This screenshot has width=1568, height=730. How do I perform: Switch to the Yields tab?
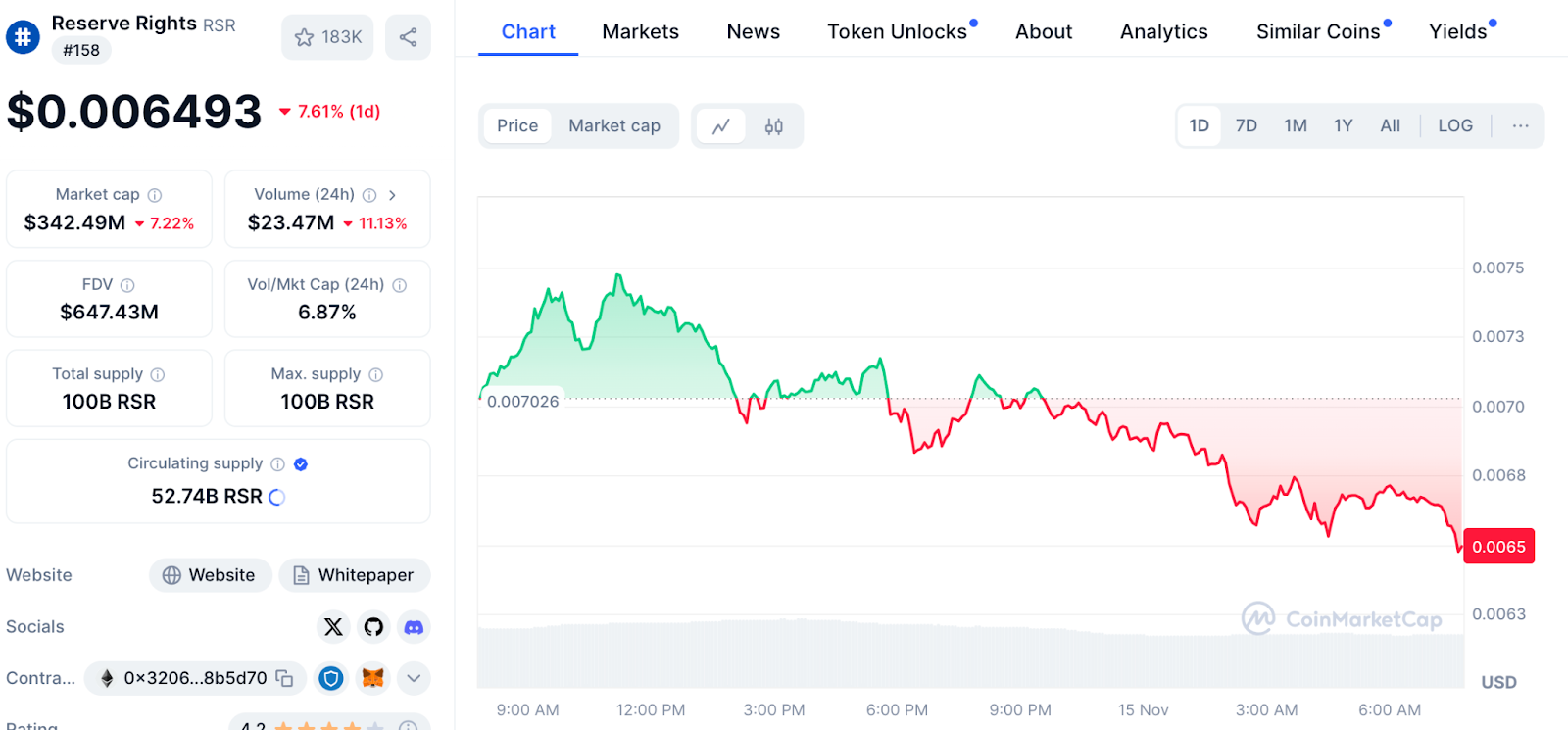click(1457, 31)
